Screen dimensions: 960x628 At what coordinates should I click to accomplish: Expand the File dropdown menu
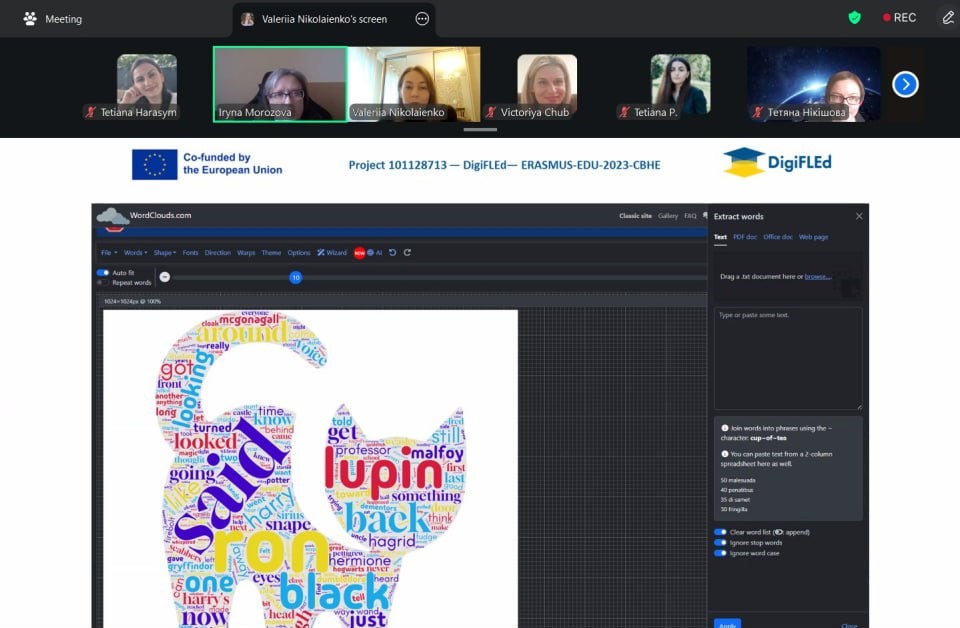pos(108,252)
